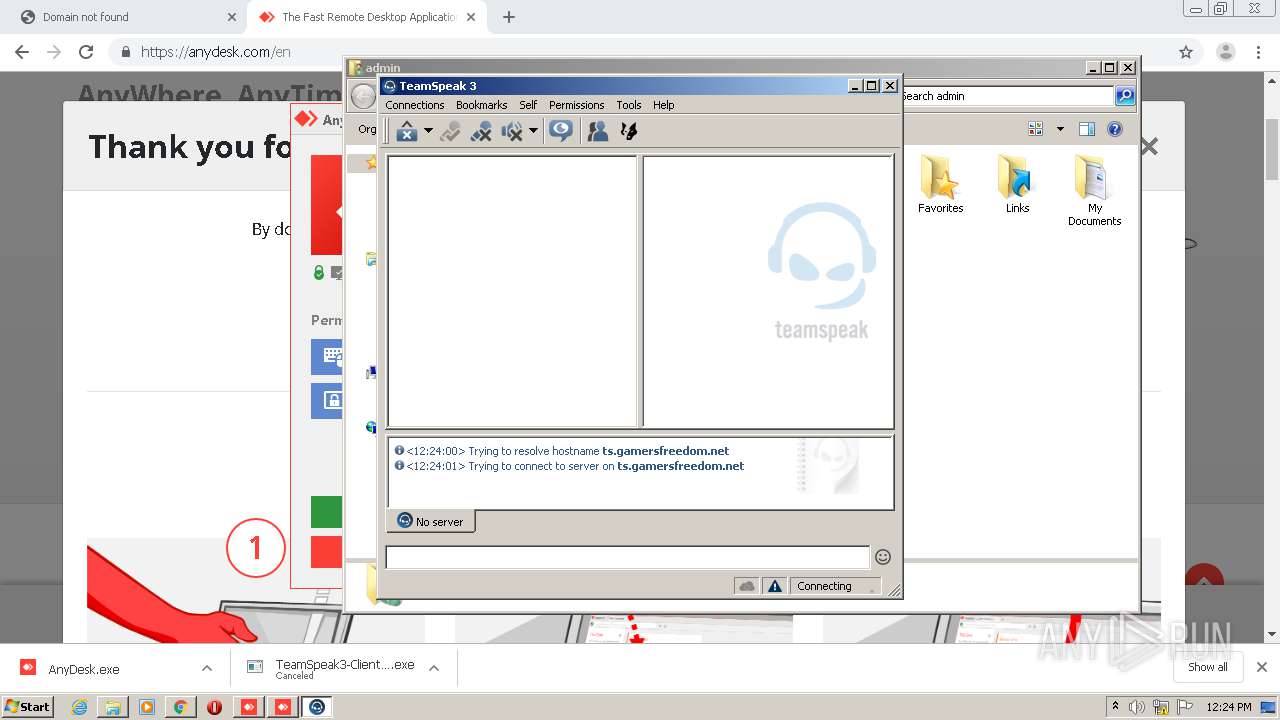
Task: Click the change view icon in Explorer
Action: pyautogui.click(x=1035, y=129)
